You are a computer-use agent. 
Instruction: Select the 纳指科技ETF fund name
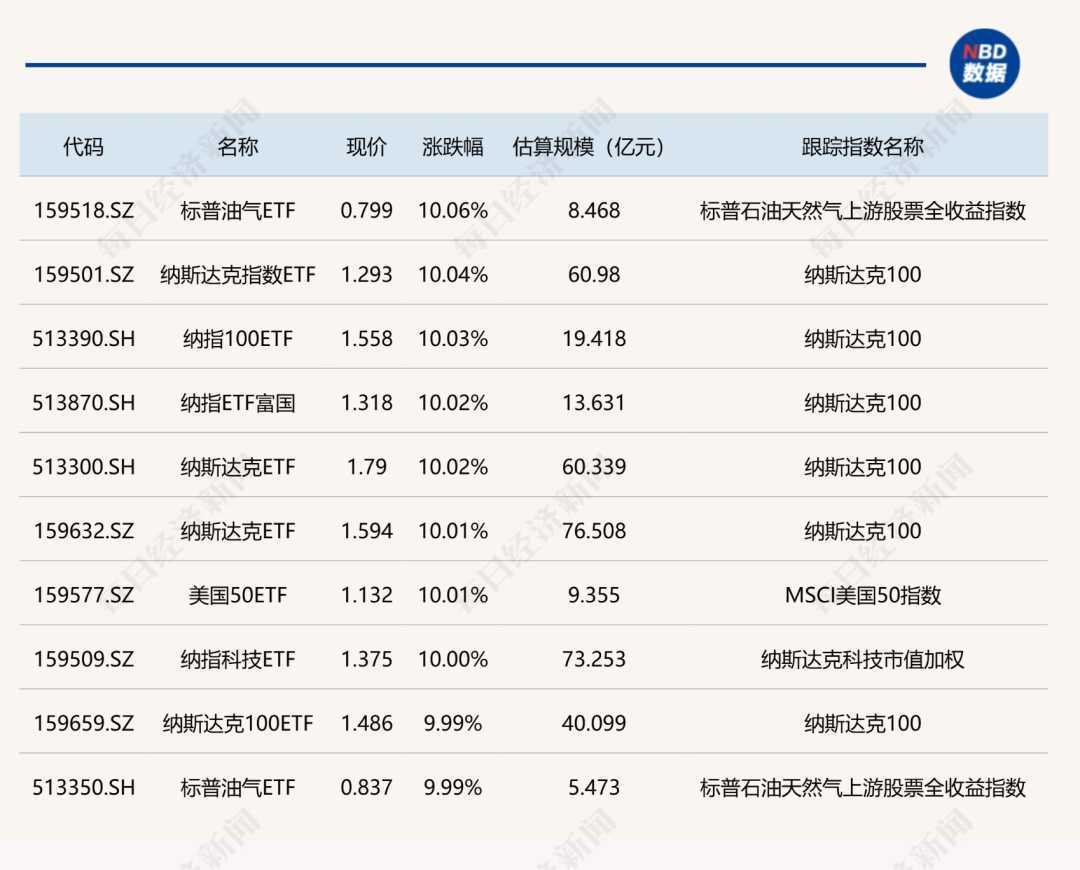[x=238, y=659]
